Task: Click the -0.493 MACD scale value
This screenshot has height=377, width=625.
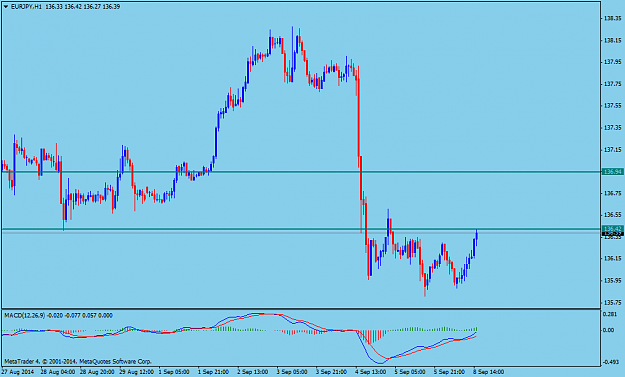Action: tap(610, 362)
